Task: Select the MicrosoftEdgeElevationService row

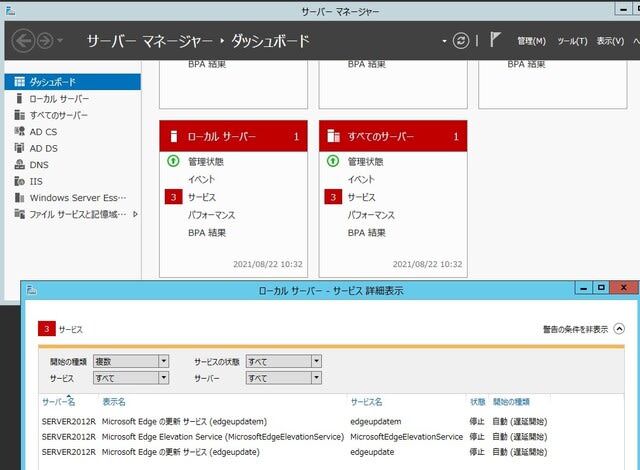Action: point(294,437)
